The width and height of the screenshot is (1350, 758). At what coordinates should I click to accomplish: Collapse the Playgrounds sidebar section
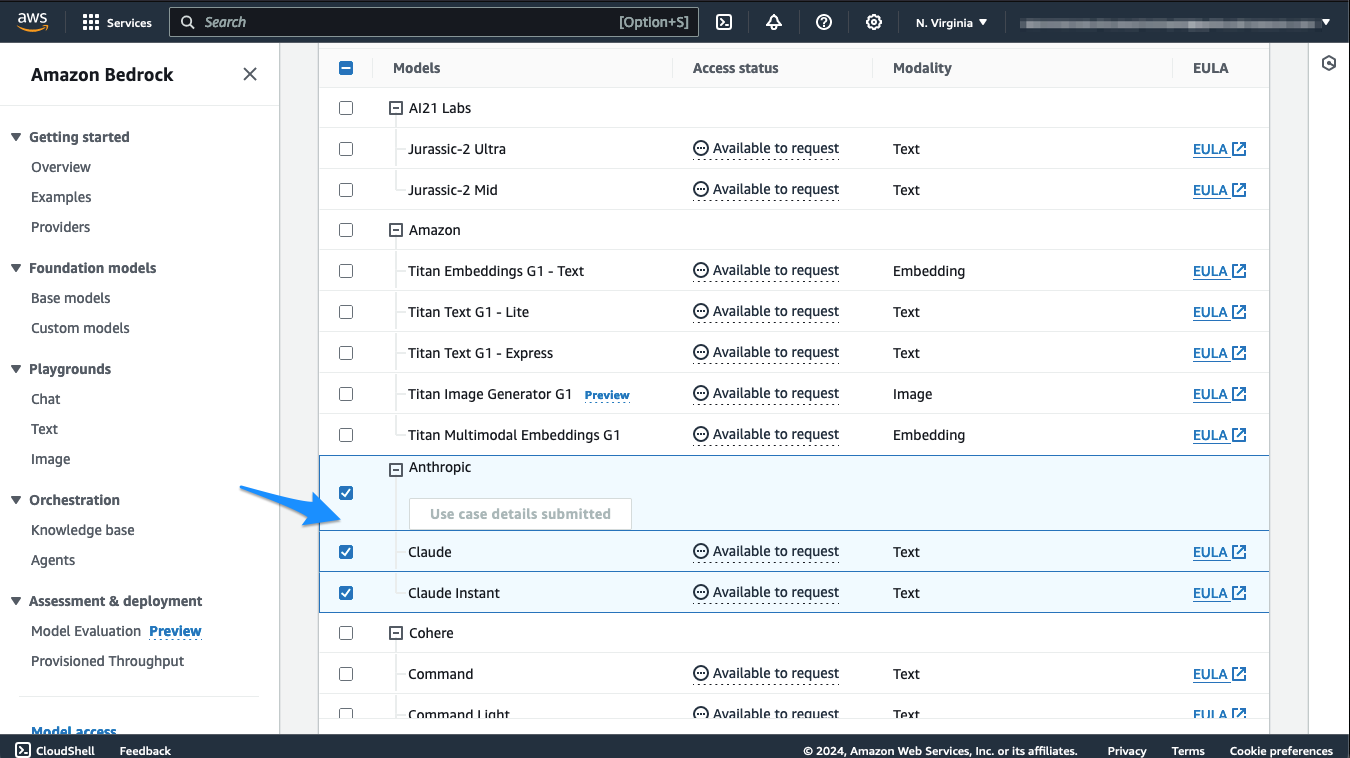16,369
